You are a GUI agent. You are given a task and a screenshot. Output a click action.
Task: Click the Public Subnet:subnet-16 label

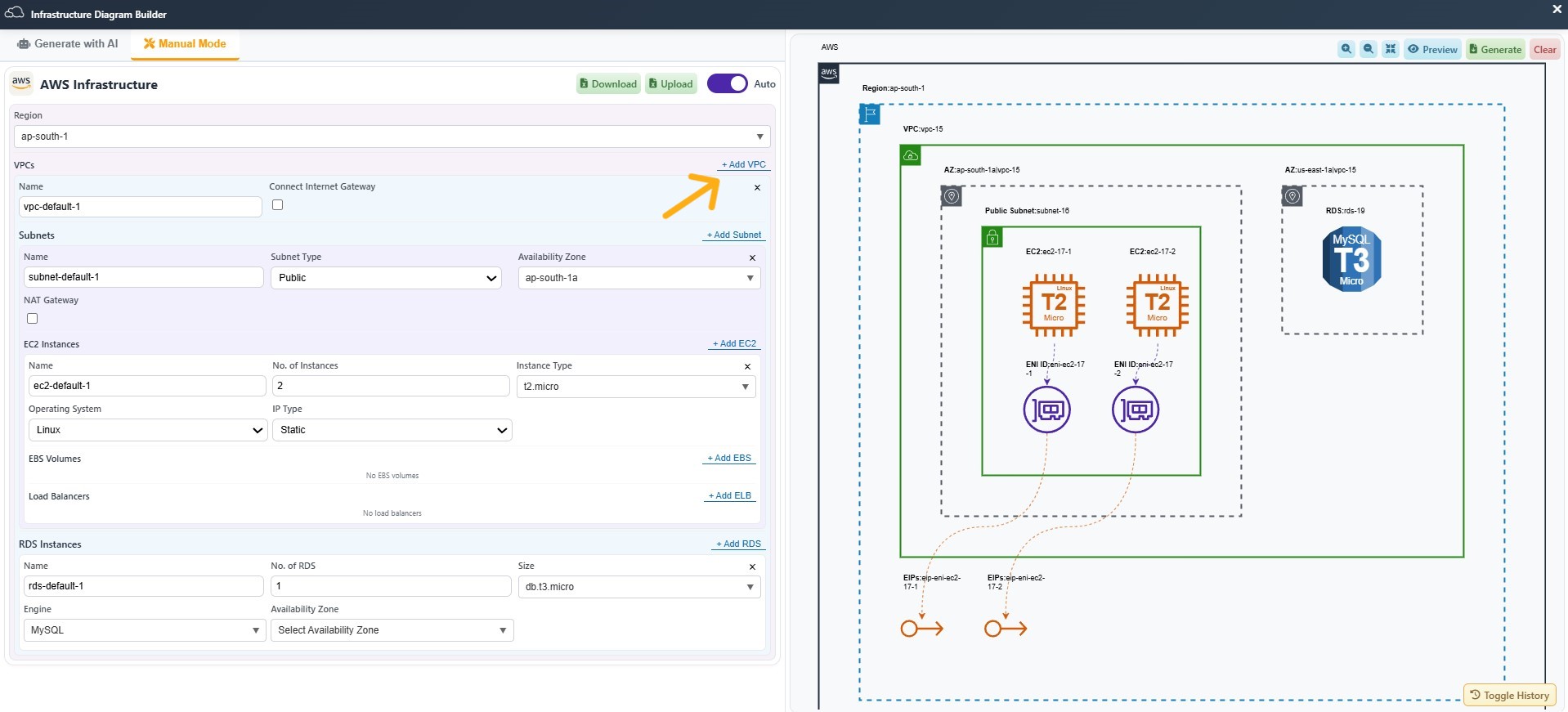point(1027,211)
